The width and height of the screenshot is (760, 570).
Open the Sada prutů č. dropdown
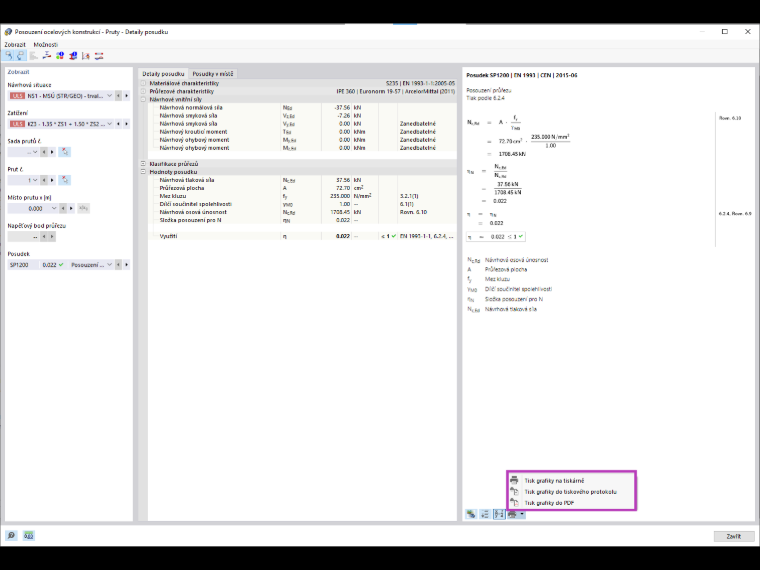point(35,152)
